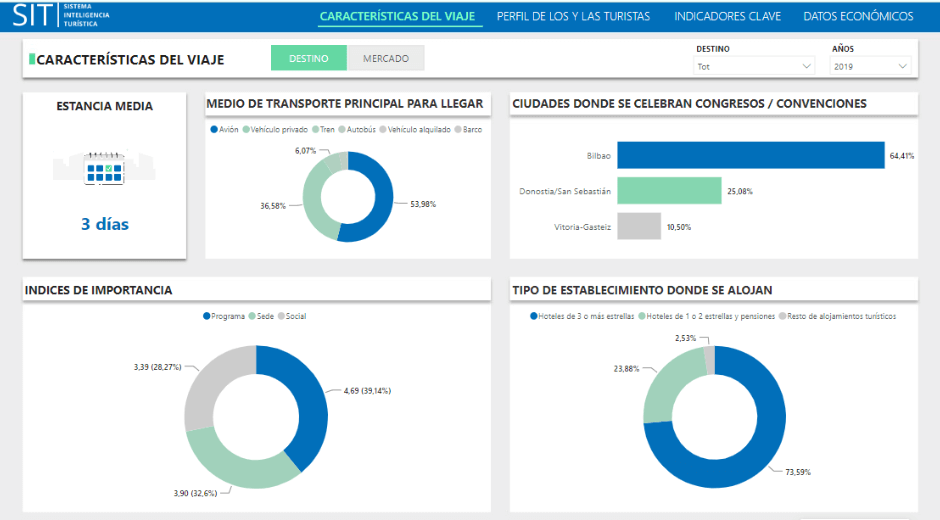The height and width of the screenshot is (520, 940).
Task: Open the Destino dropdown
Action: (755, 67)
